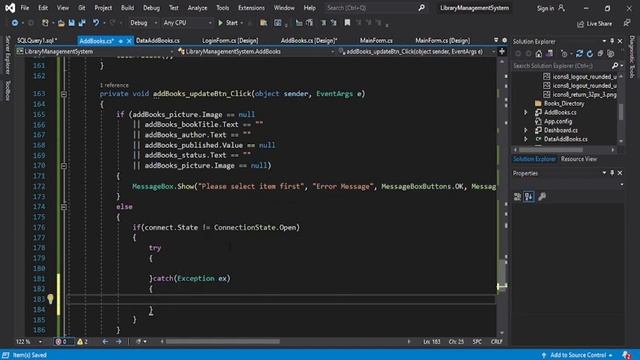640x360 pixels.
Task: Open the Resource View tab
Action: 578,159
